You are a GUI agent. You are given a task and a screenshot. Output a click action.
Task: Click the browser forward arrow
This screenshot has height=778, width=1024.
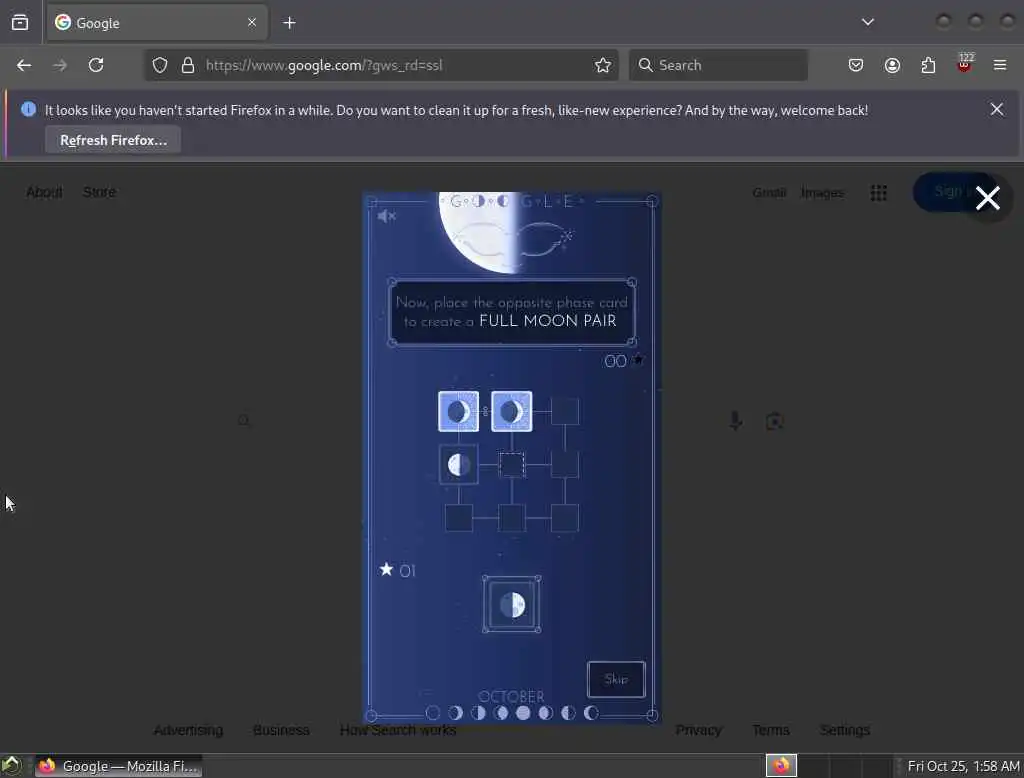click(59, 65)
